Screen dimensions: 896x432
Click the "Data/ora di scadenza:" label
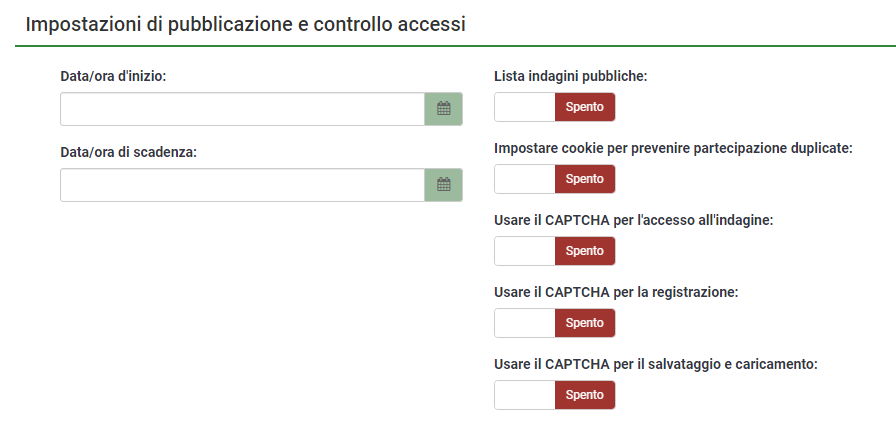click(x=128, y=152)
